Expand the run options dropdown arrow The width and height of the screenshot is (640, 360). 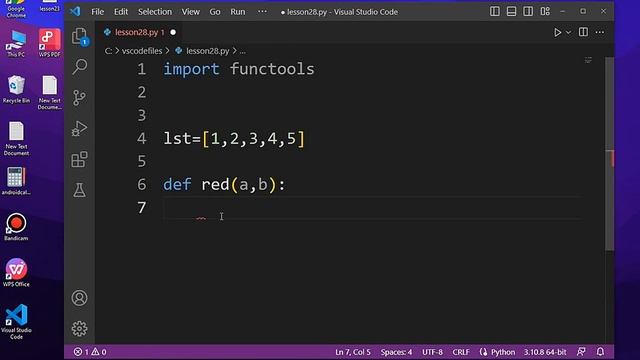568,32
